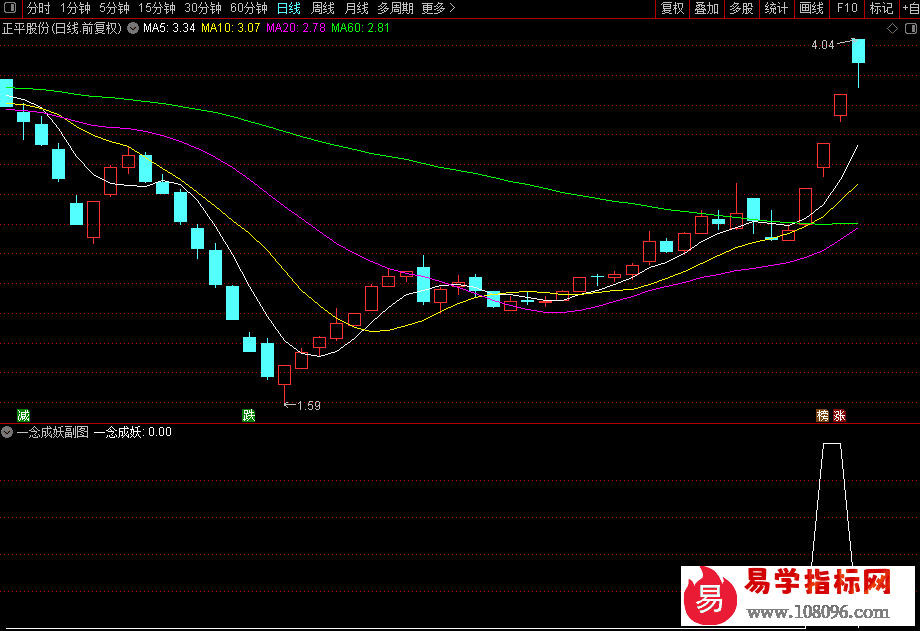
Task: Expand the 更多 periods menu
Action: tap(438, 8)
